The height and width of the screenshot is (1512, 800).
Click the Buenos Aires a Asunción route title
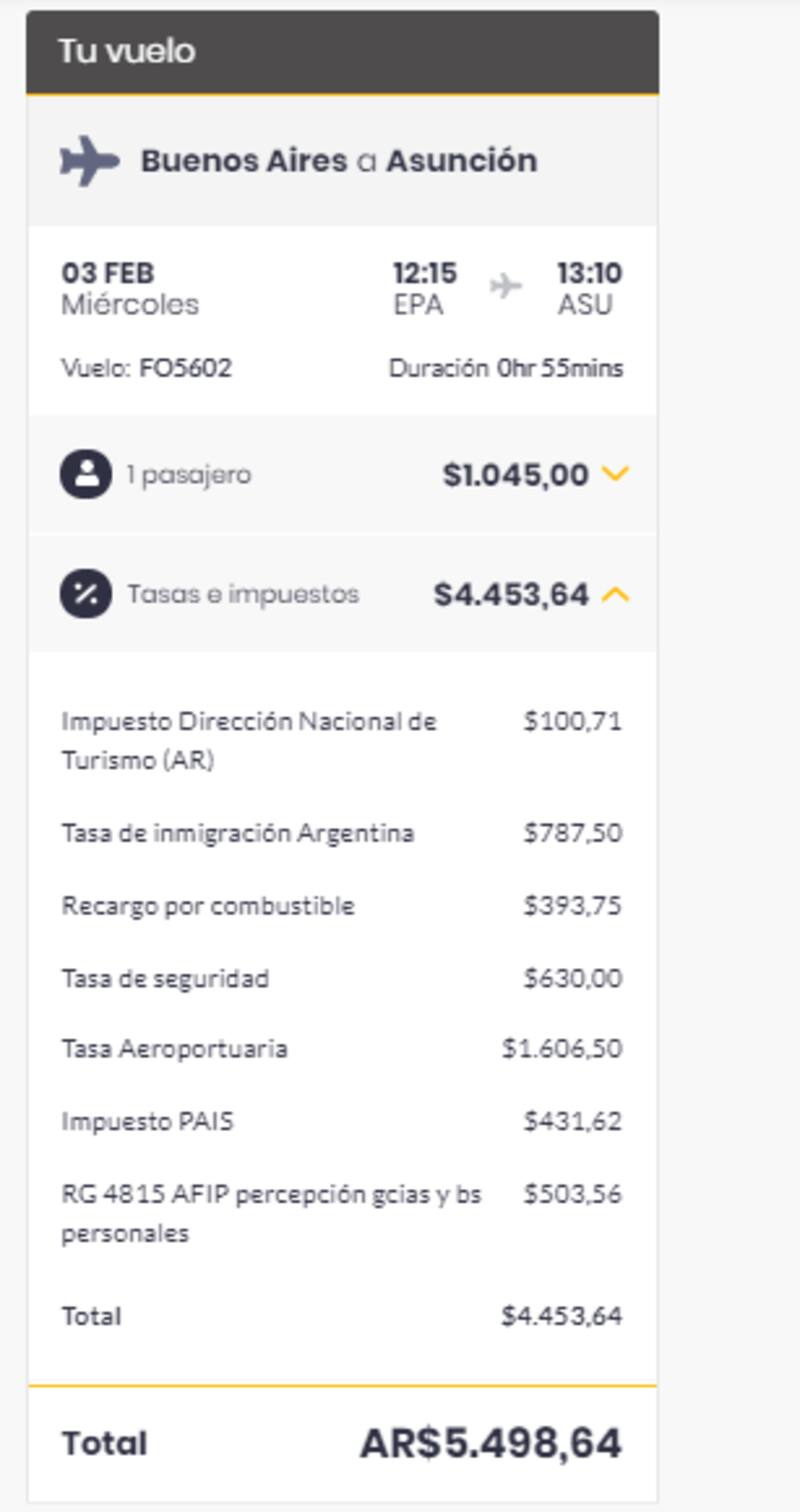(338, 161)
